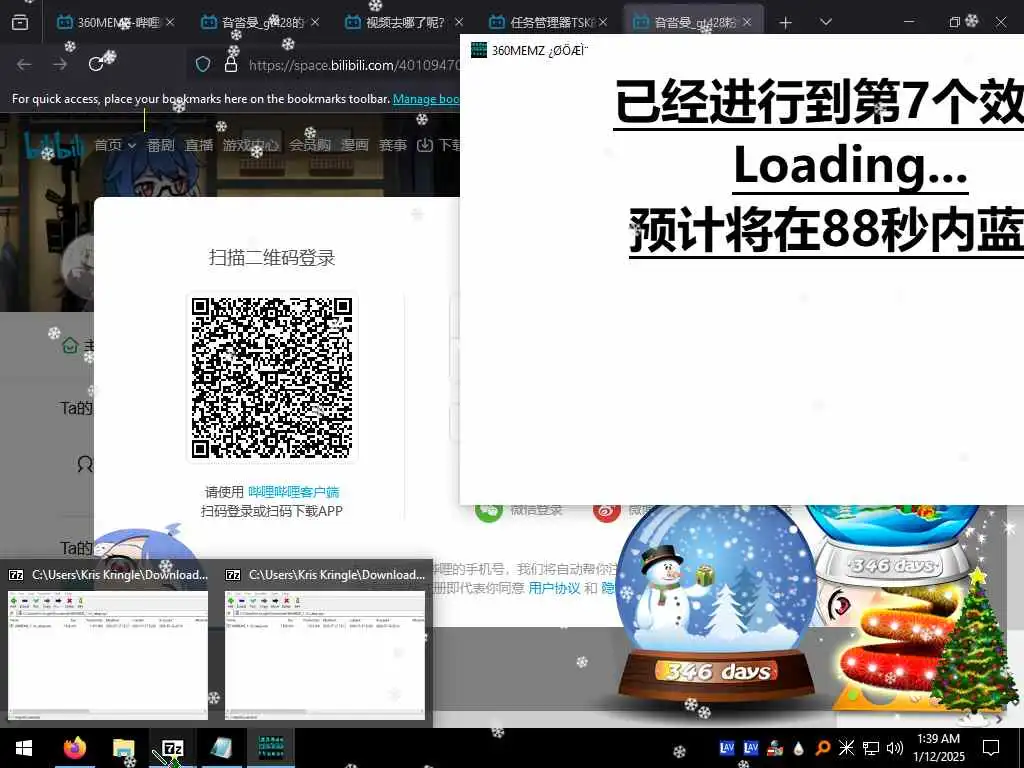Click the notepad-like taskbar icon
The image size is (1024, 768).
[x=222, y=748]
